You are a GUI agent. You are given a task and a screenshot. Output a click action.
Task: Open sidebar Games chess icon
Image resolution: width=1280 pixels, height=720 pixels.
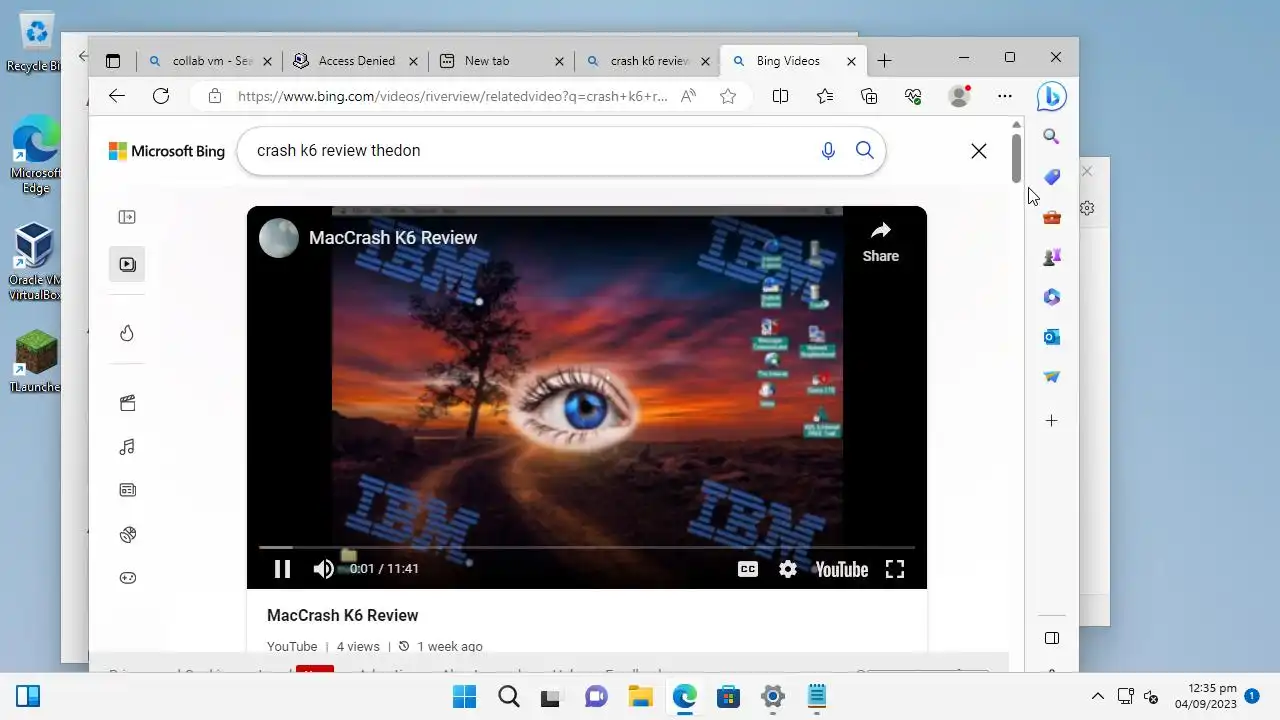click(x=1051, y=257)
